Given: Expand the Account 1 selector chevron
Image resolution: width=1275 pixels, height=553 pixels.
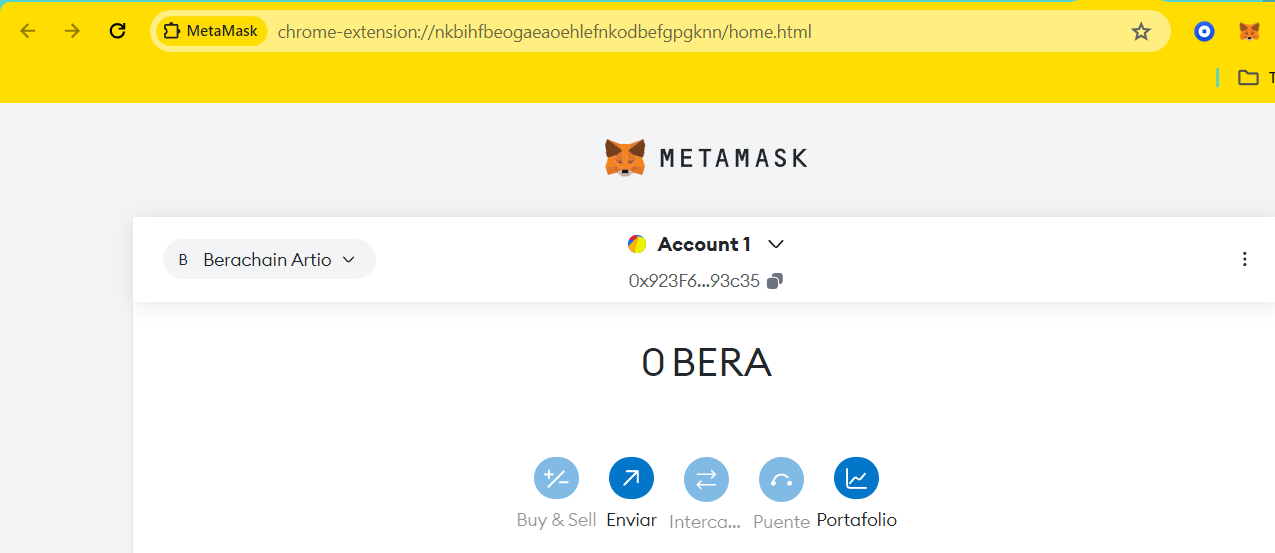Looking at the screenshot, I should (x=776, y=244).
